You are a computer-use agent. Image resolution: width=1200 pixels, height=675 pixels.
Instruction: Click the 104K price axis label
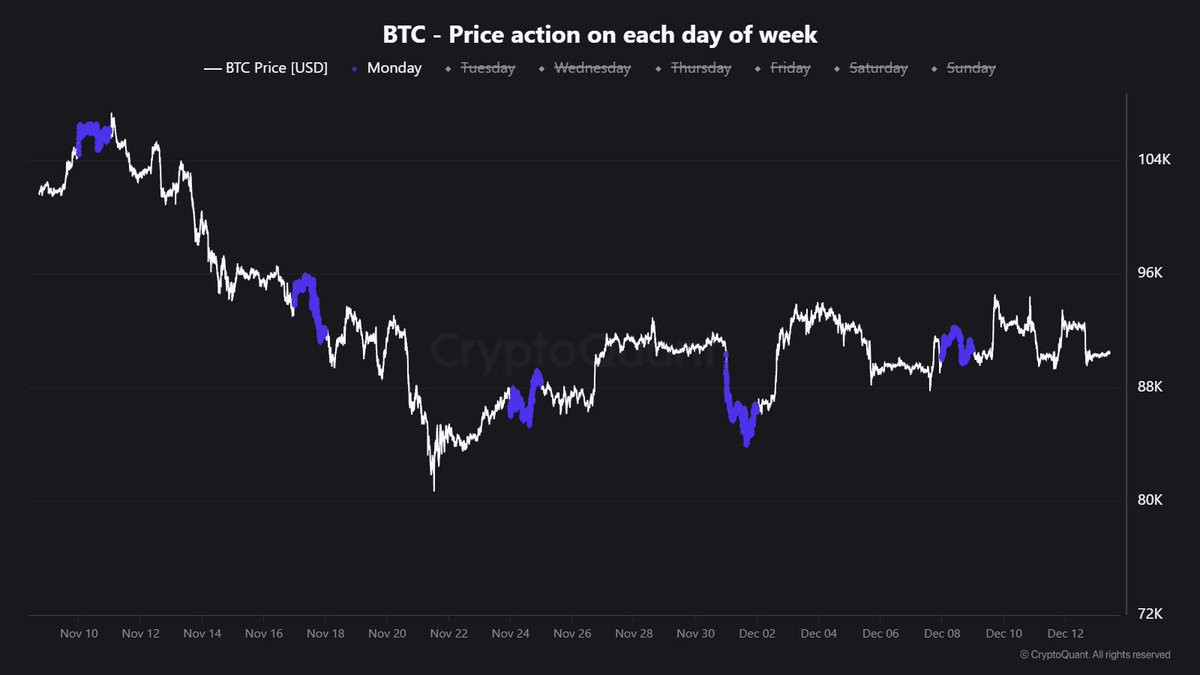coord(1153,160)
